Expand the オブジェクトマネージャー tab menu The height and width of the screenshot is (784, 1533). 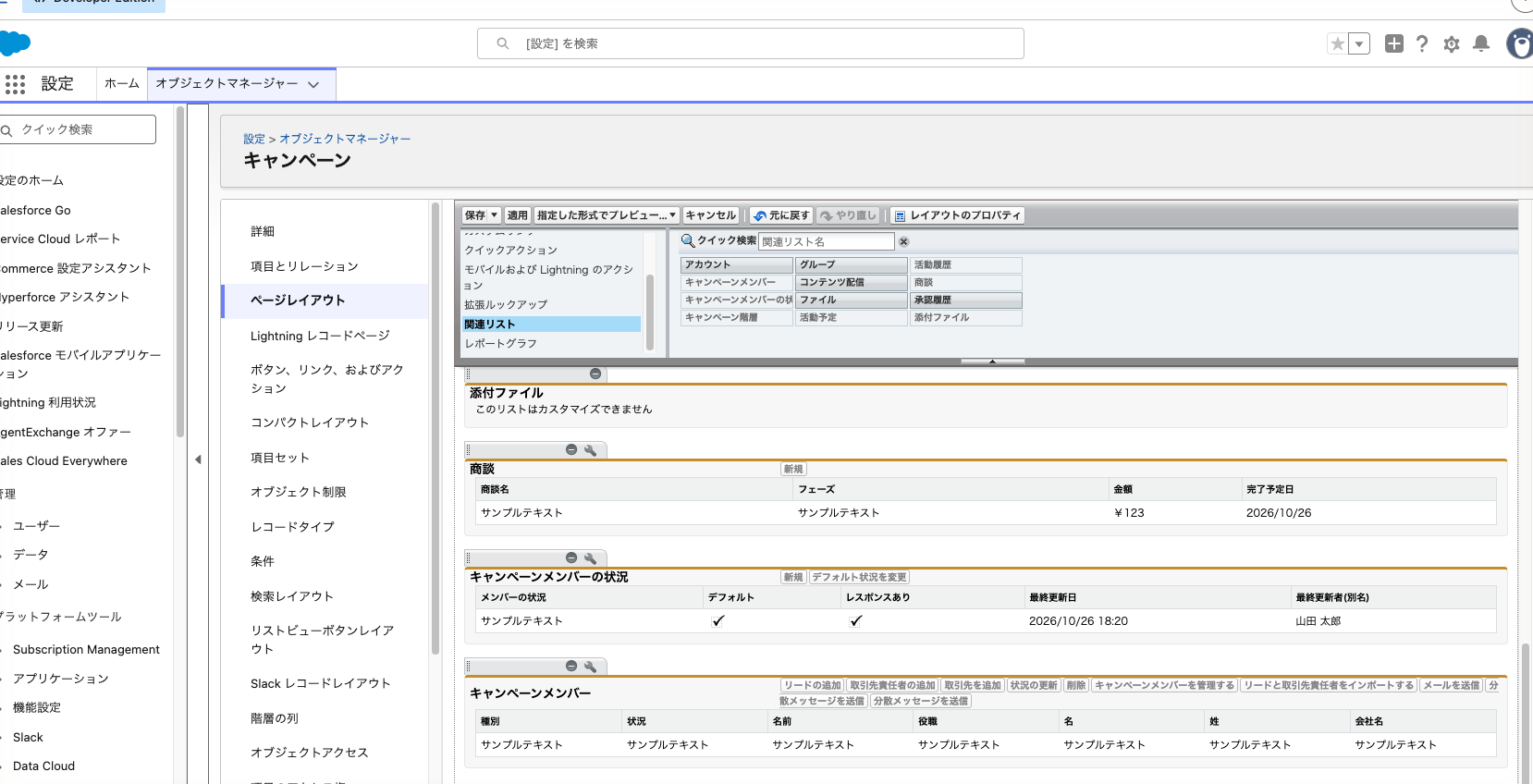(x=313, y=84)
